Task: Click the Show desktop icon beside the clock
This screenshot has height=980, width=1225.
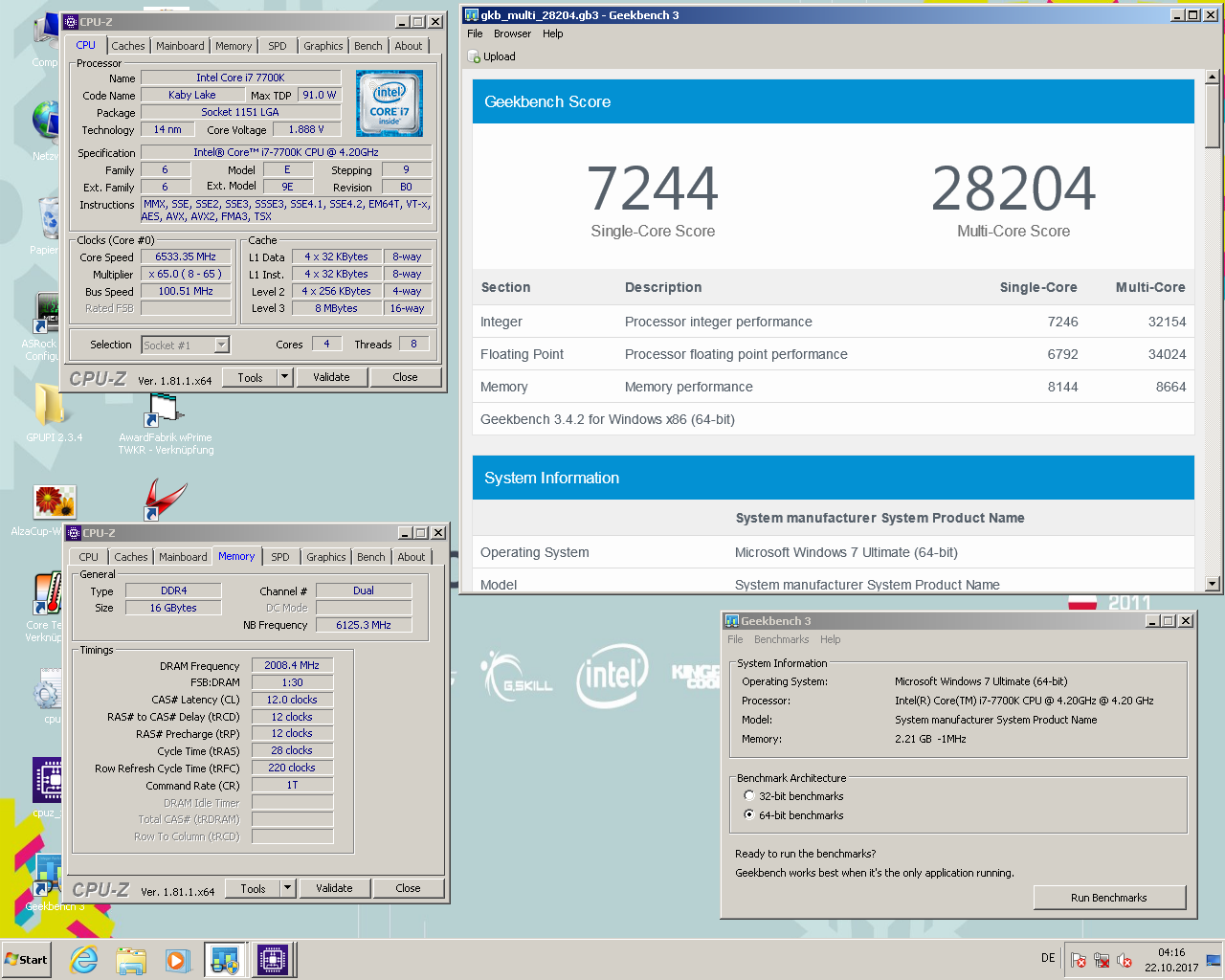Action: coord(1214,960)
